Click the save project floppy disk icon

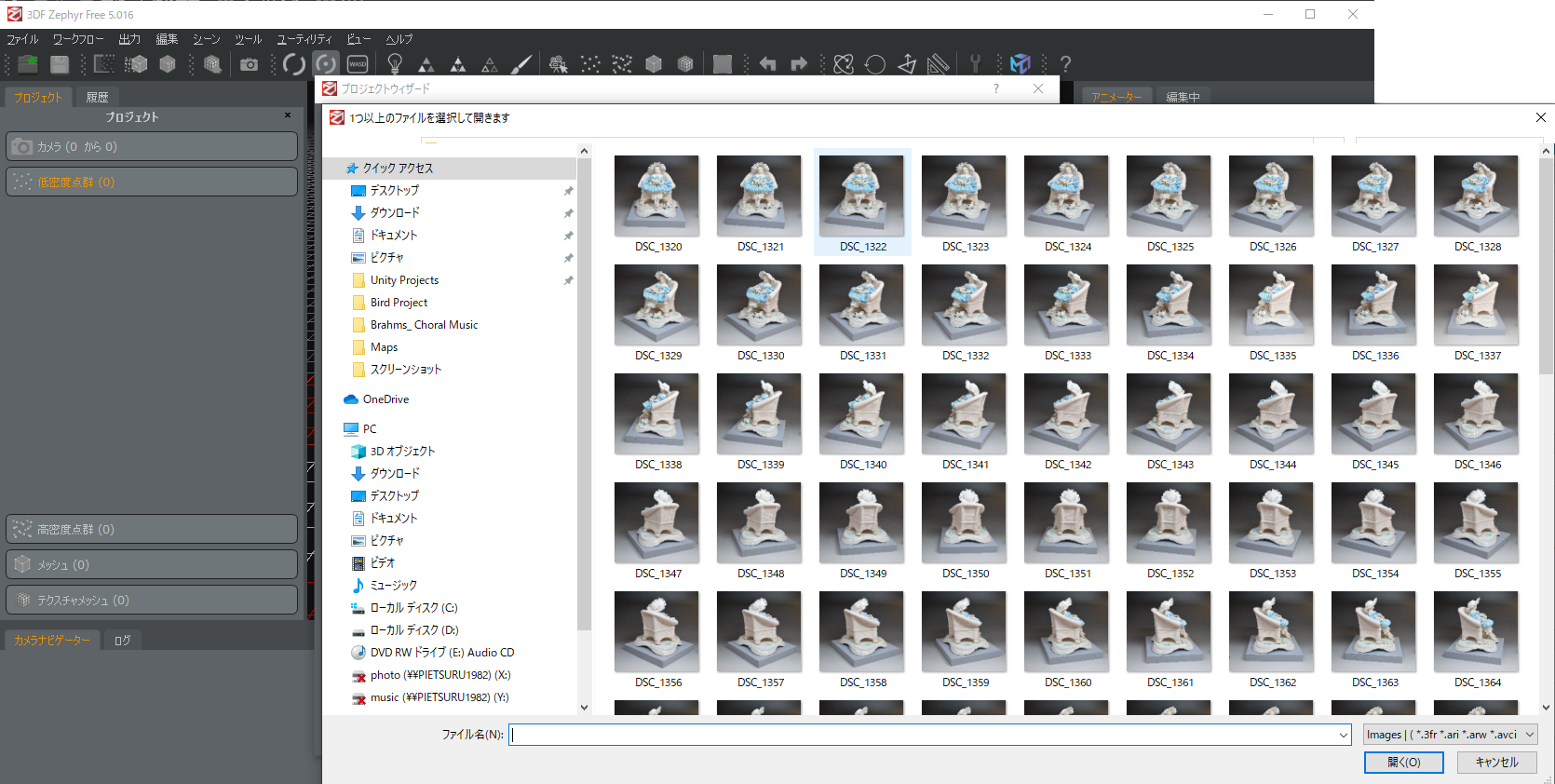click(x=60, y=64)
